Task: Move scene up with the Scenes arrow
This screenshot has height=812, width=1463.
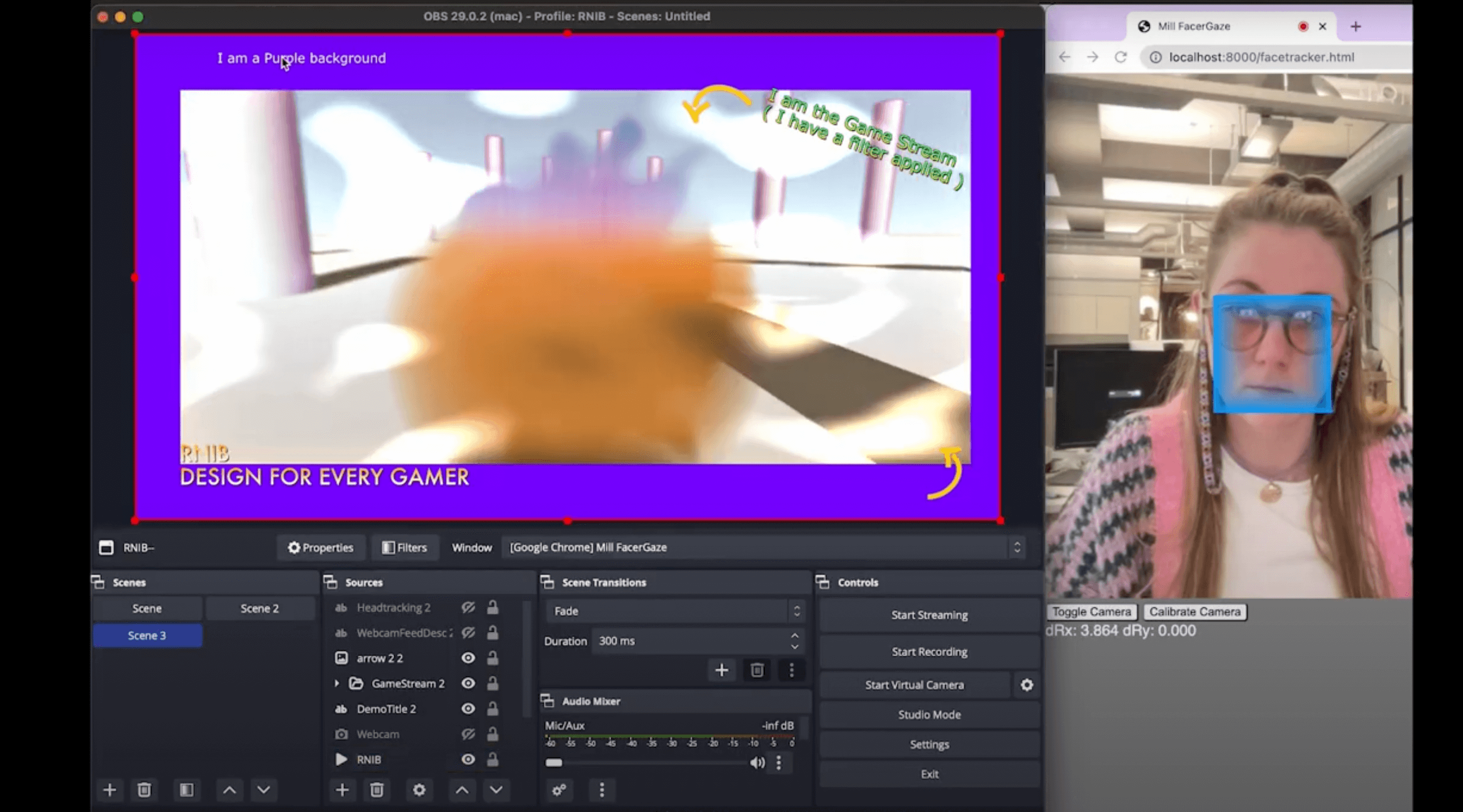Action: point(230,790)
